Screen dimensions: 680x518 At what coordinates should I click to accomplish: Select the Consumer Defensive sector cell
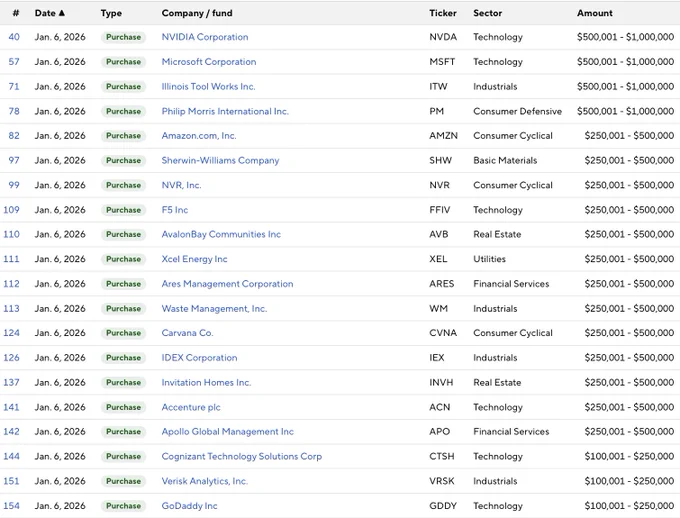coord(517,111)
